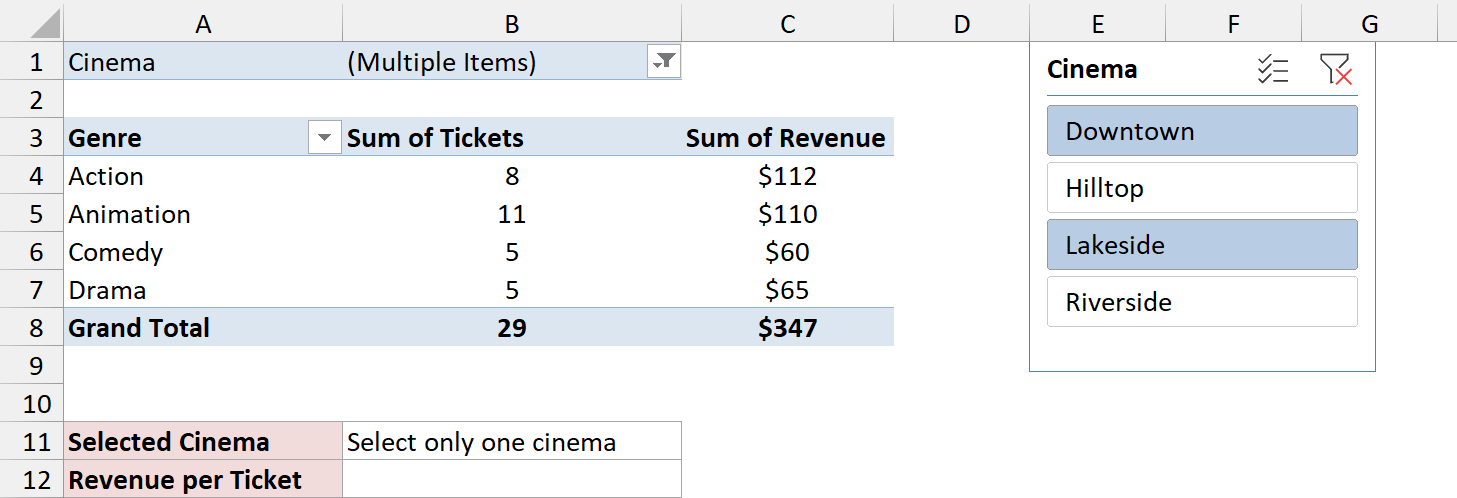Select column C header
The image size is (1457, 498).
tap(788, 24)
